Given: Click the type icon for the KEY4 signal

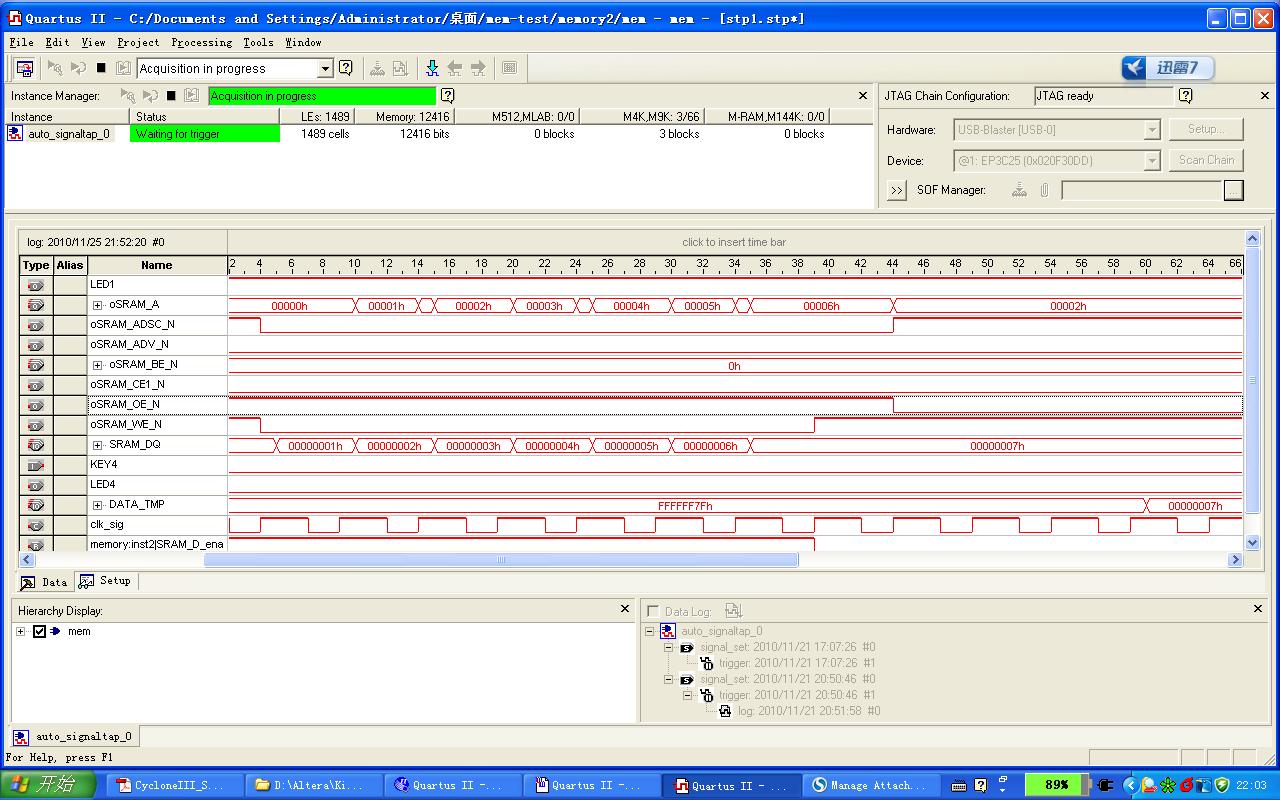Looking at the screenshot, I should (36, 465).
